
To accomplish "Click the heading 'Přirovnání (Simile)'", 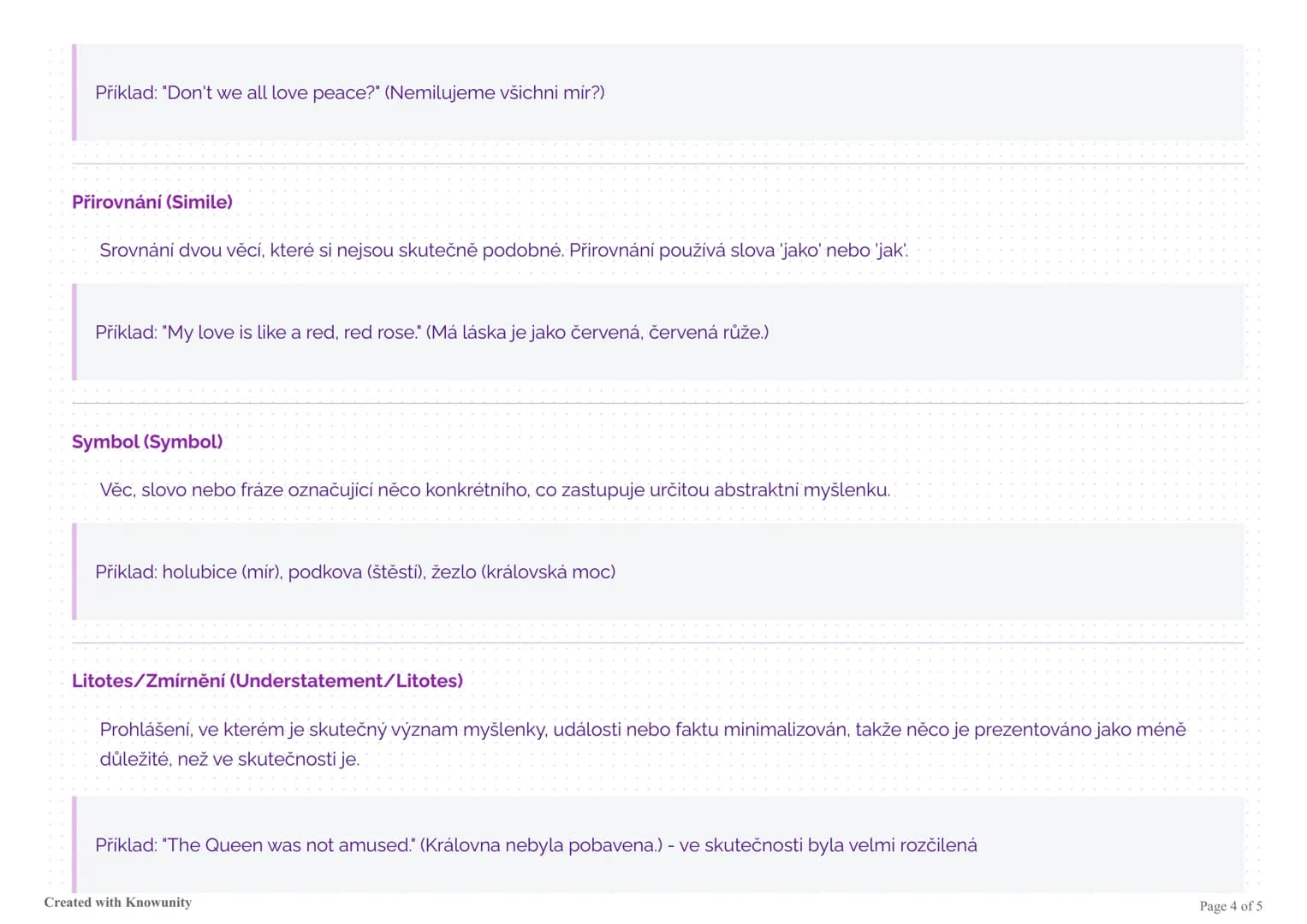I will (152, 202).
